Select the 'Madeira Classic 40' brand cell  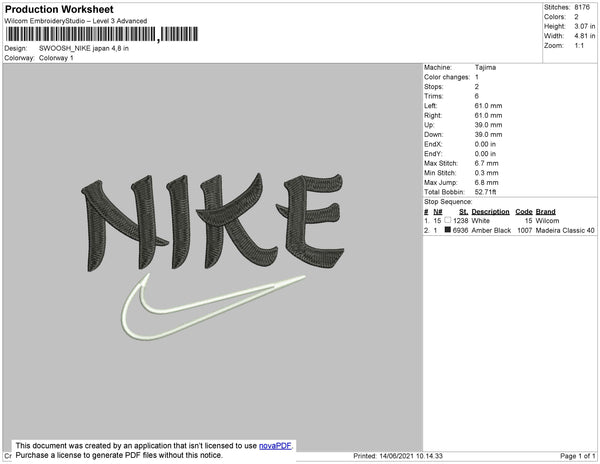[565, 230]
